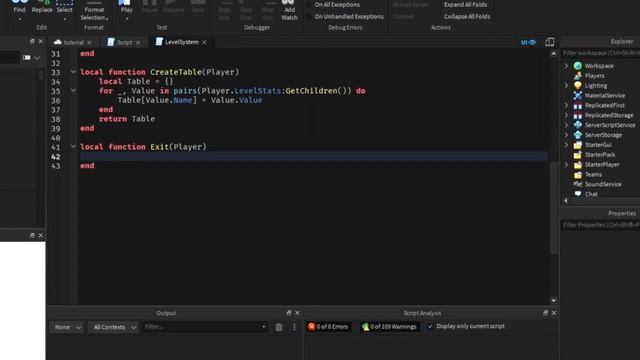Open Output panel three-dot options menu
The height and width of the screenshot is (360, 640).
point(294,327)
